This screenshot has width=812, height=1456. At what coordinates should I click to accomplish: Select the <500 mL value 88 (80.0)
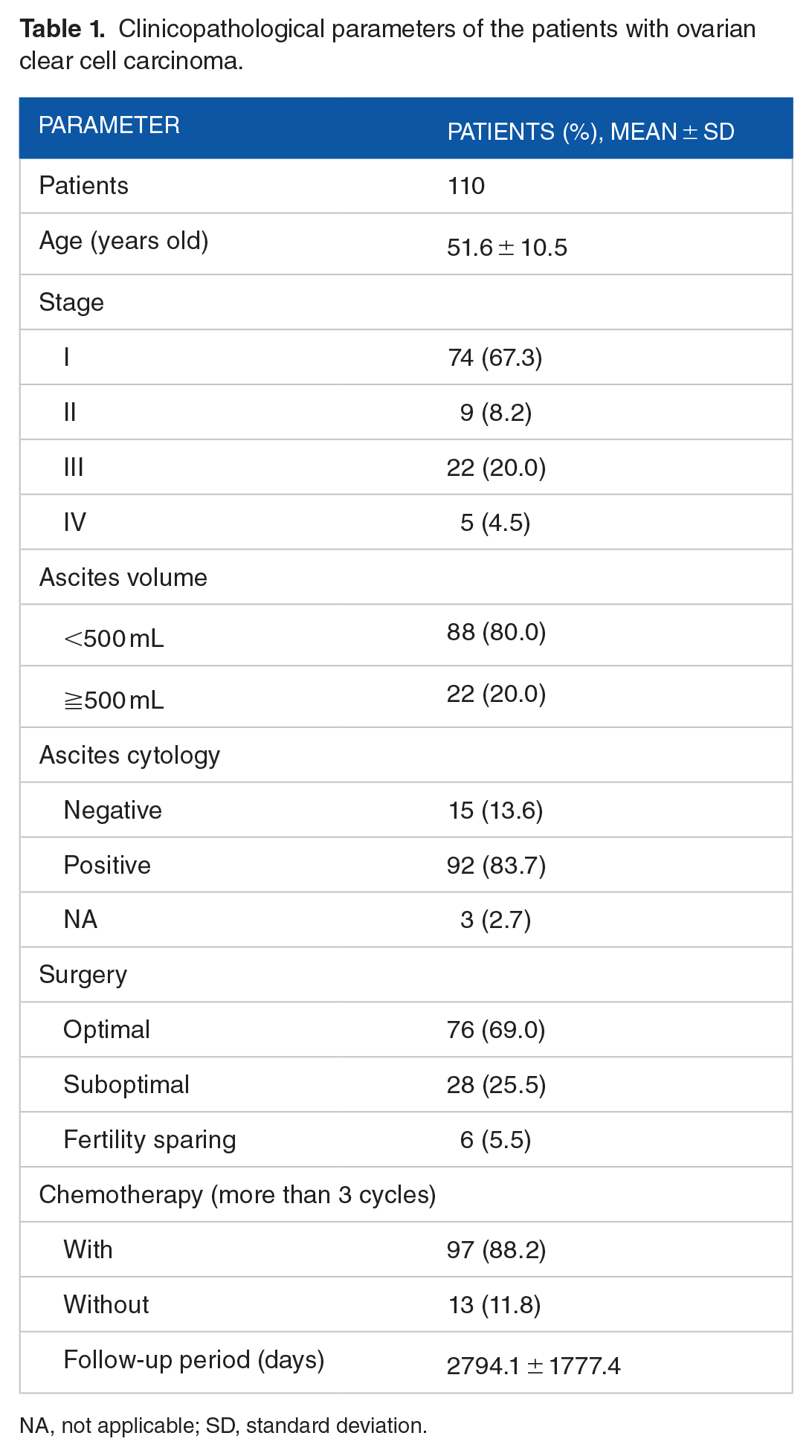pyautogui.click(x=496, y=632)
